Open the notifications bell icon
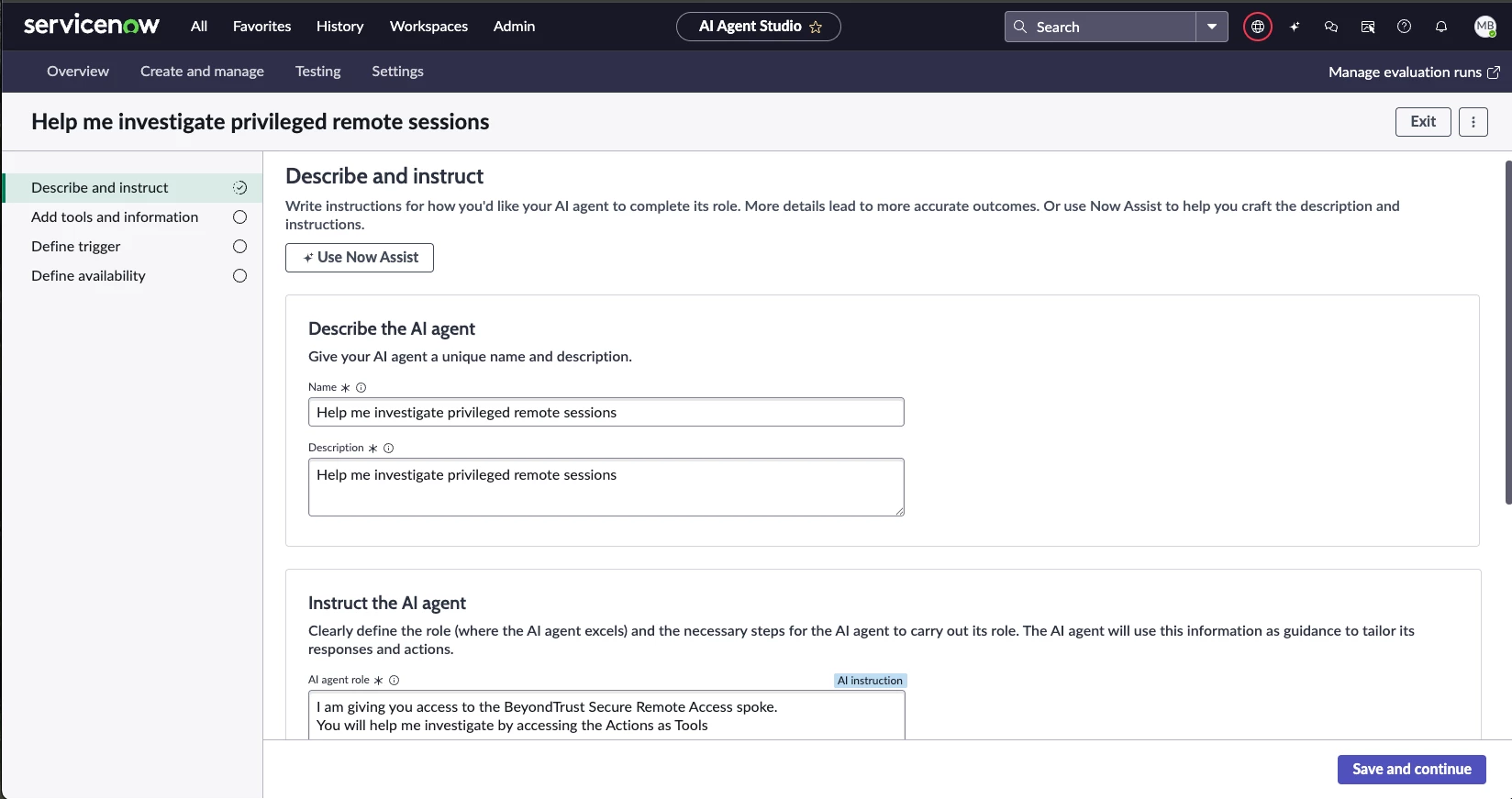Viewport: 1512px width, 799px height. (1441, 27)
